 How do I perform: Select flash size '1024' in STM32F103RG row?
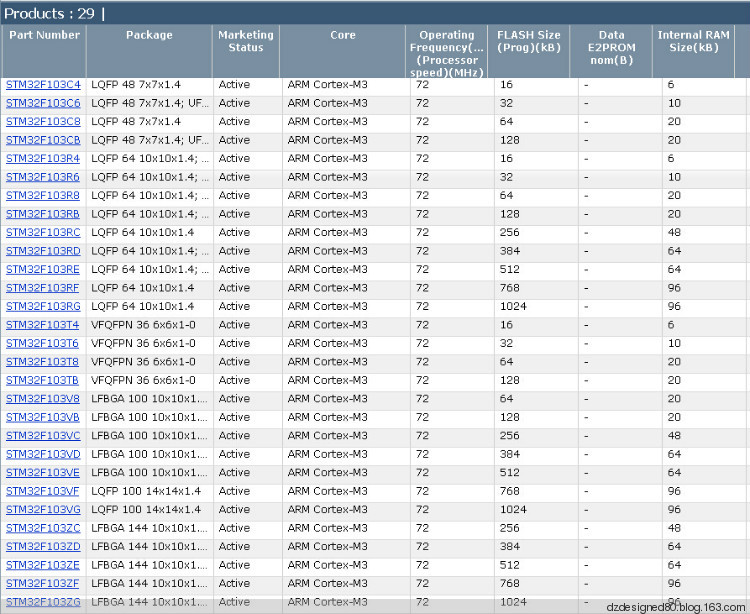coord(513,307)
